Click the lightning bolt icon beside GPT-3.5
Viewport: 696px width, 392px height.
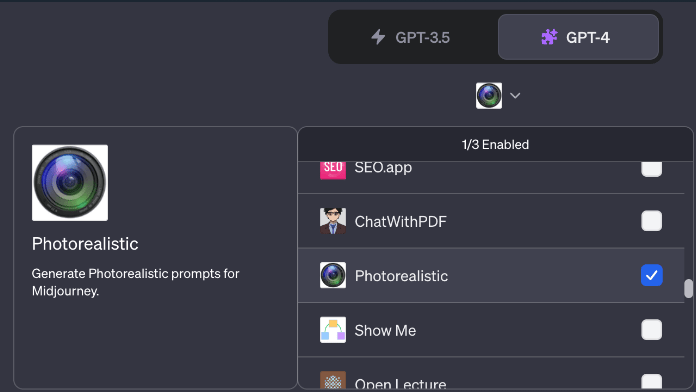point(378,37)
